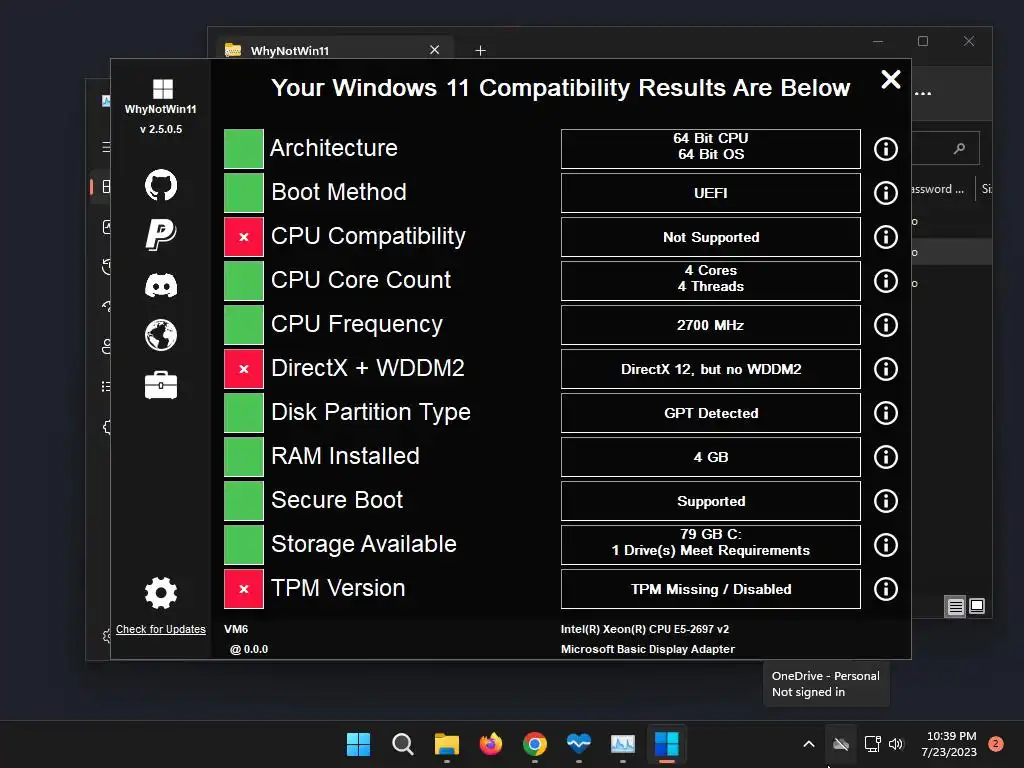Click 'Intel(R) Xeon(R) CPU E5-2697 v2' text
Viewport: 1024px width, 768px height.
(645, 629)
